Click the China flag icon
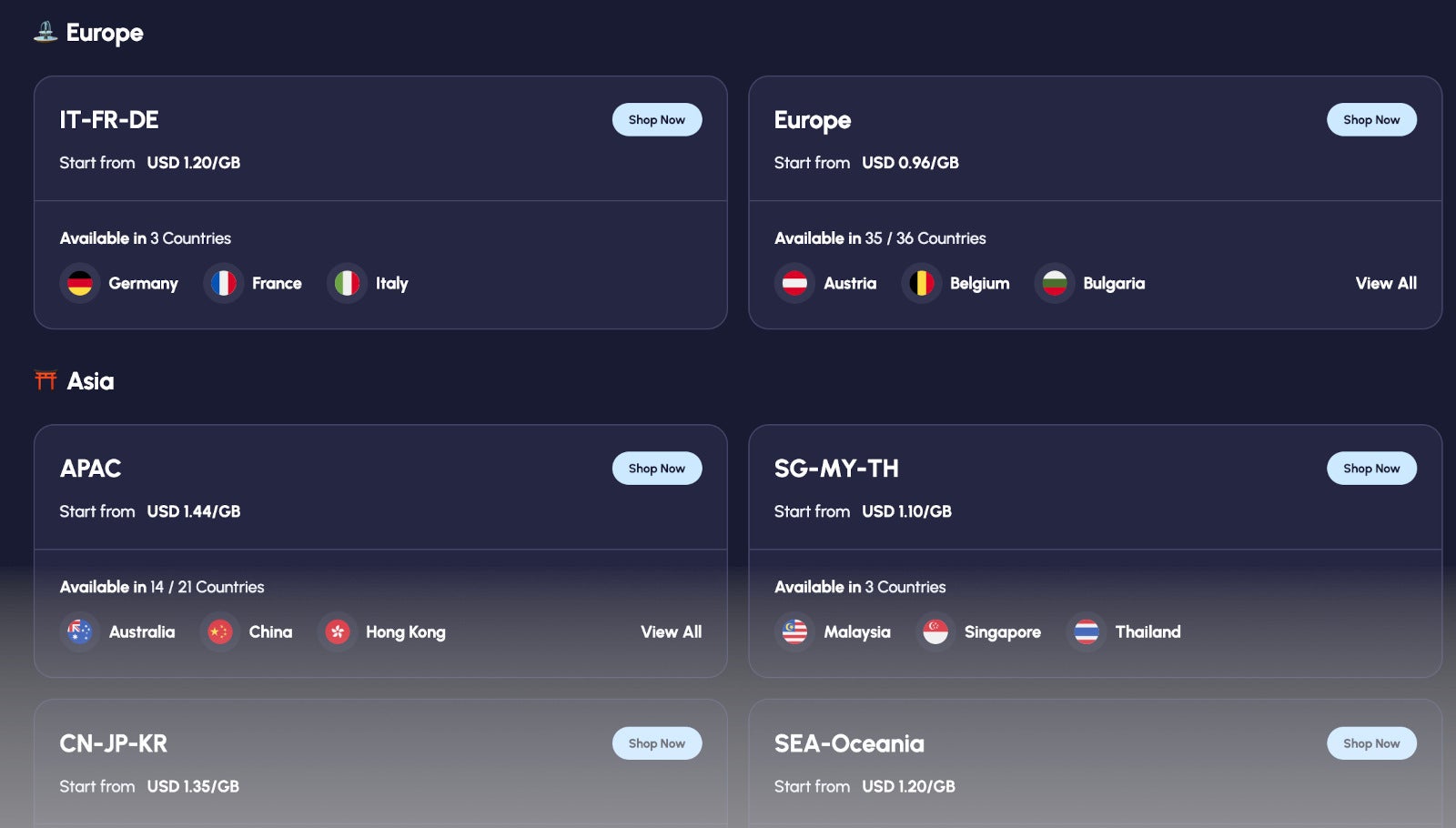Screen dimensions: 1456x828 (220, 631)
